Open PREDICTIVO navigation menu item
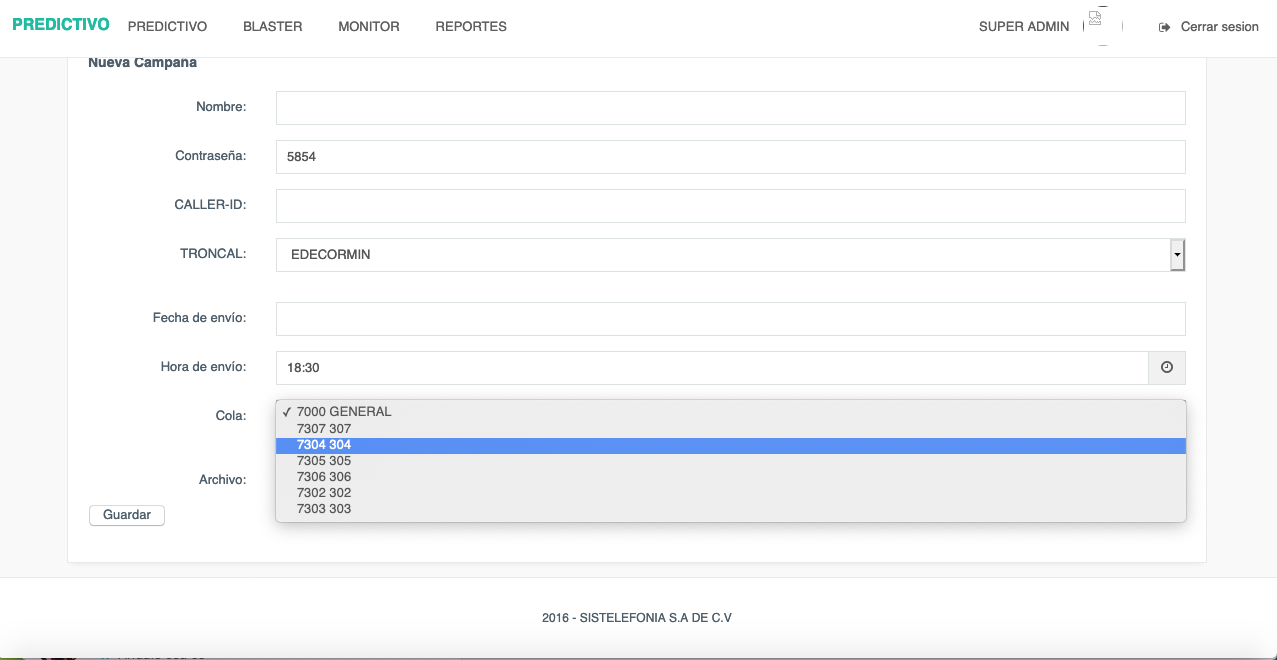Image resolution: width=1277 pixels, height=660 pixels. (x=167, y=27)
